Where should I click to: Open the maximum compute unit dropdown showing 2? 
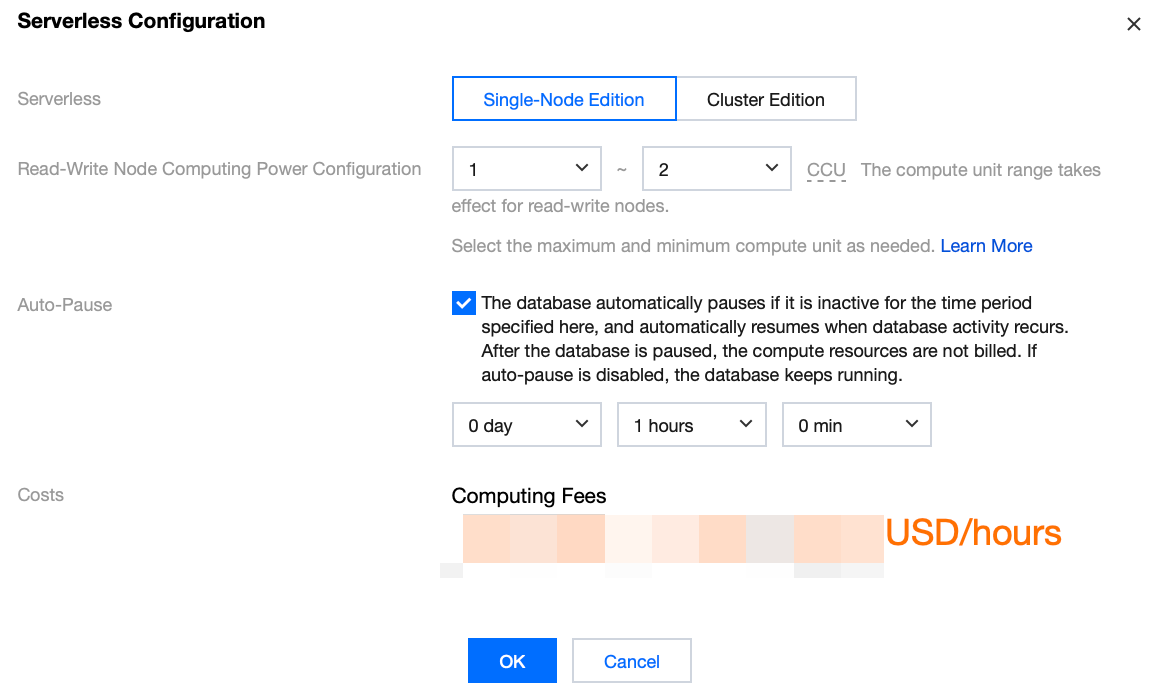716,169
